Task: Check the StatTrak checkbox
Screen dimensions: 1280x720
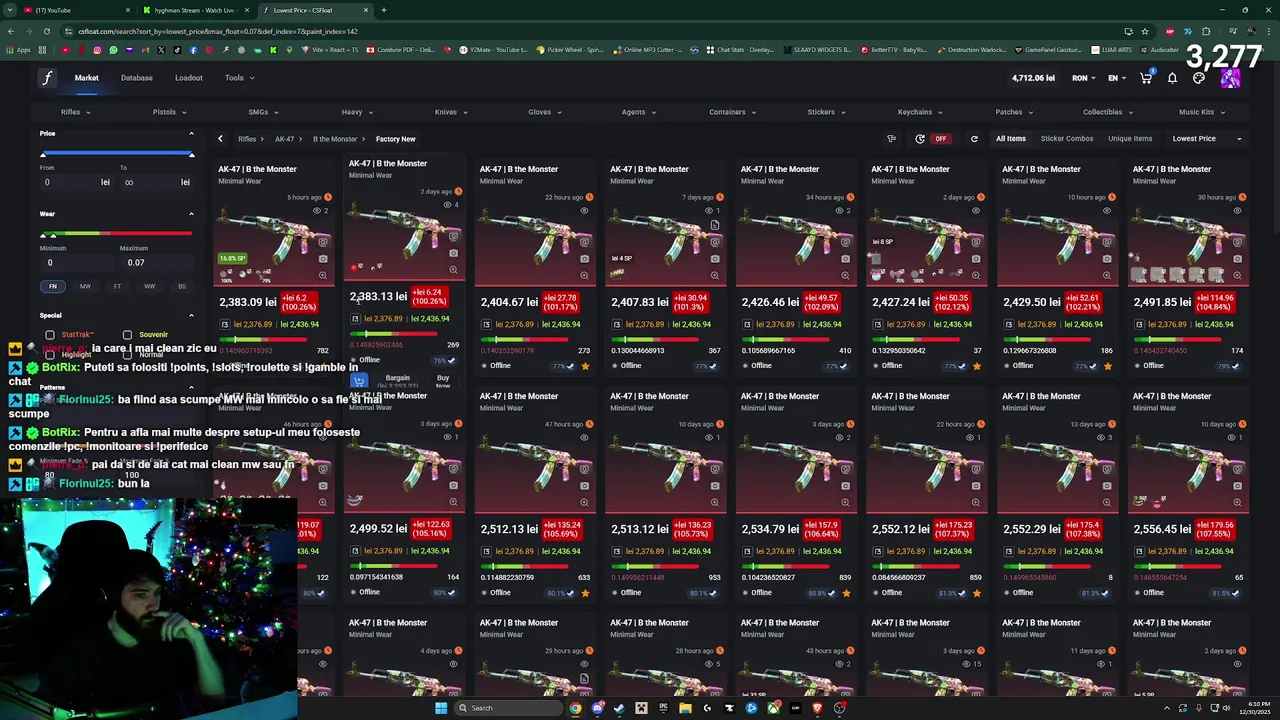Action: [50, 335]
